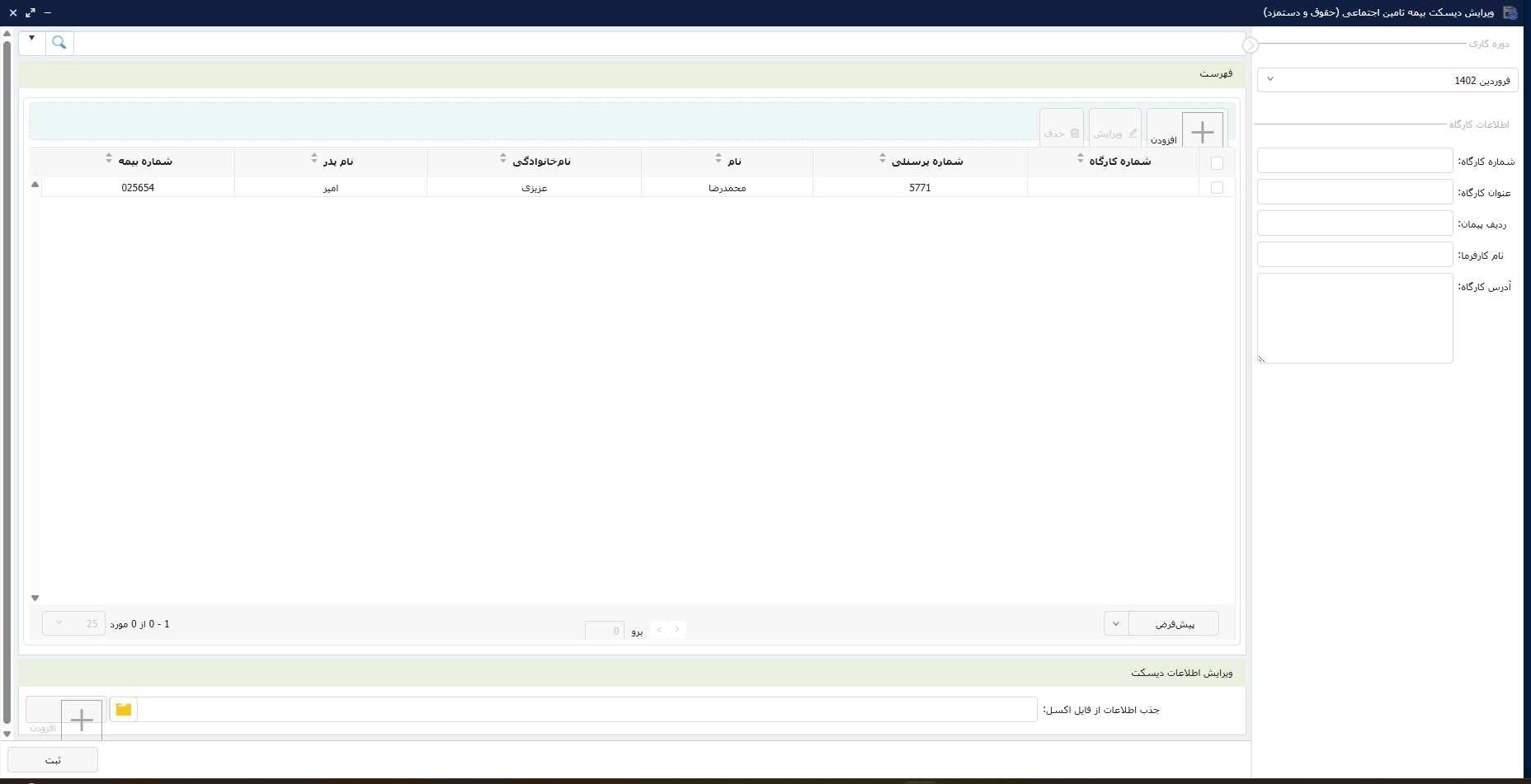Sort by شماره پرسنلی column arrows

(883, 158)
